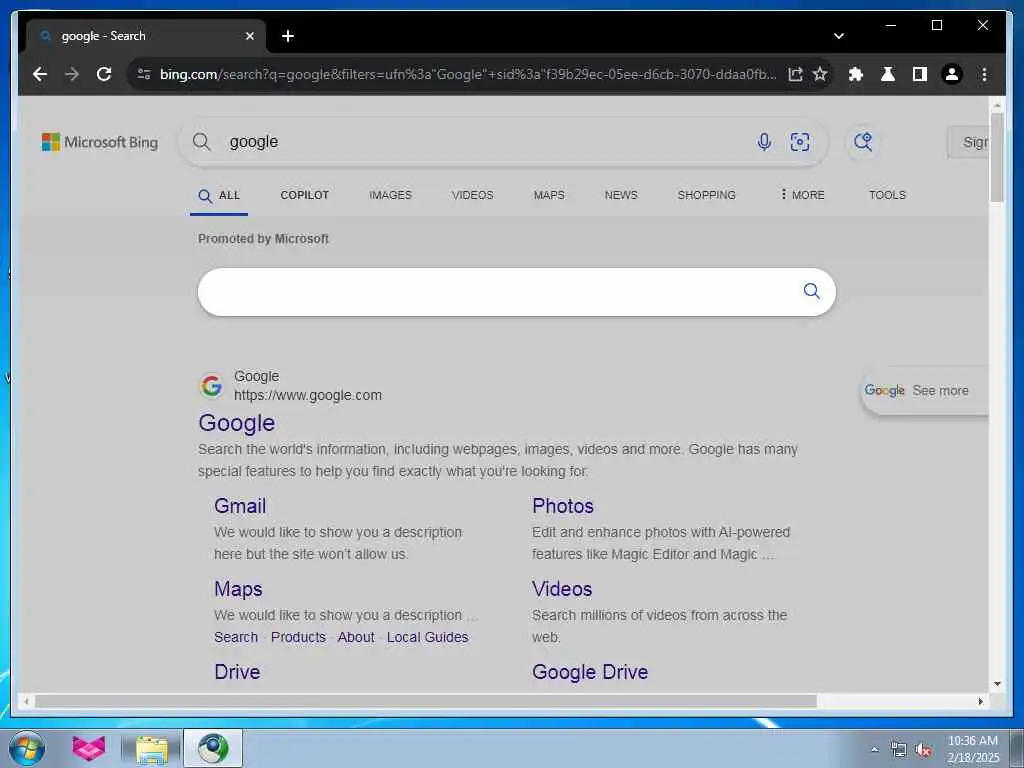Open Chrome Labs flask icon
1024x768 pixels.
point(888,74)
